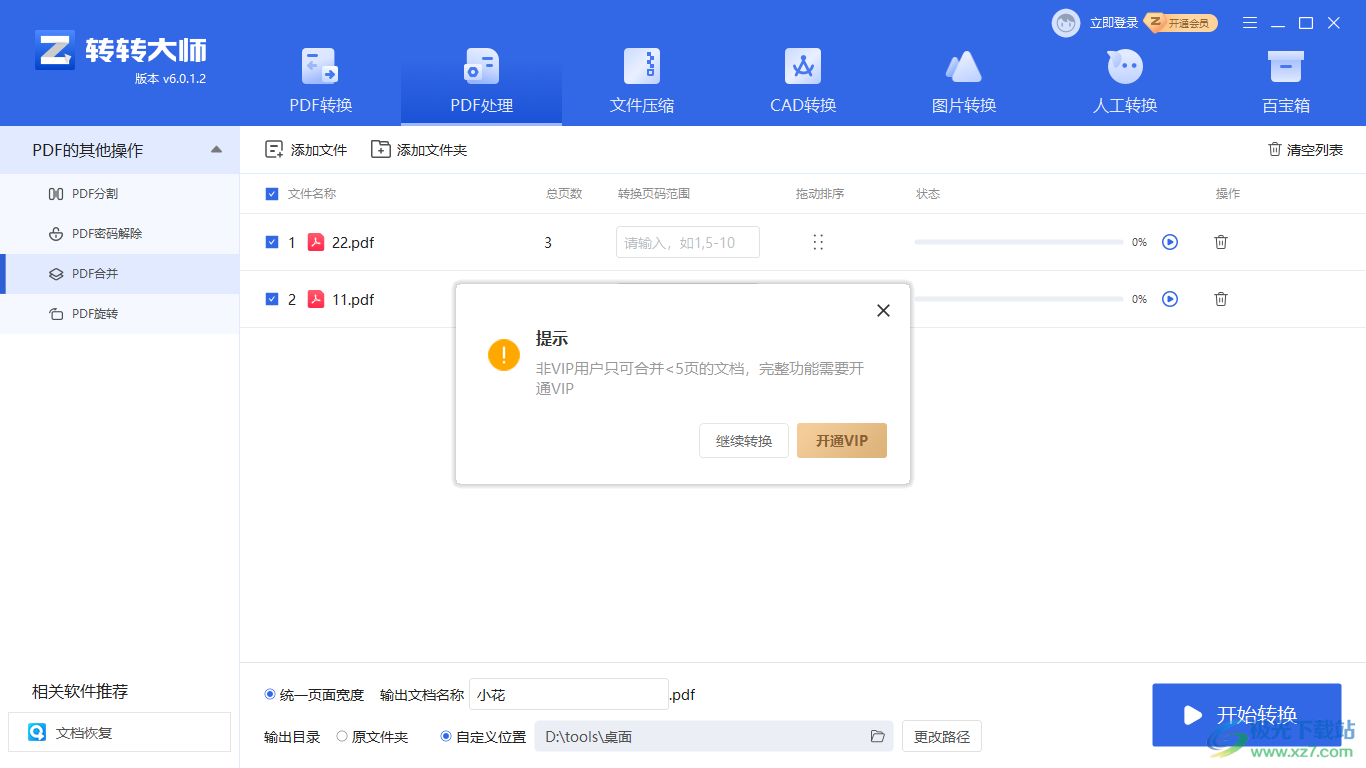Uncheck the 22.pdf row checkbox
1366x768 pixels.
tap(272, 242)
